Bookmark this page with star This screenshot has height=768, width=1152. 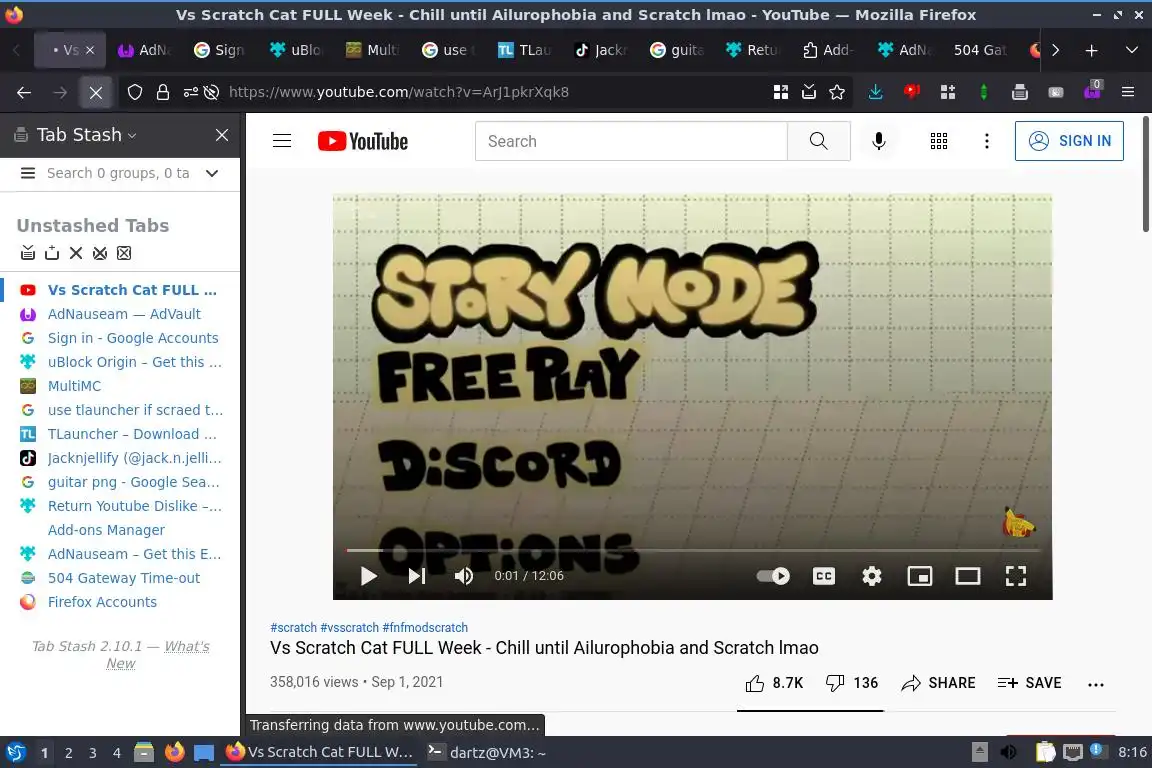[837, 93]
